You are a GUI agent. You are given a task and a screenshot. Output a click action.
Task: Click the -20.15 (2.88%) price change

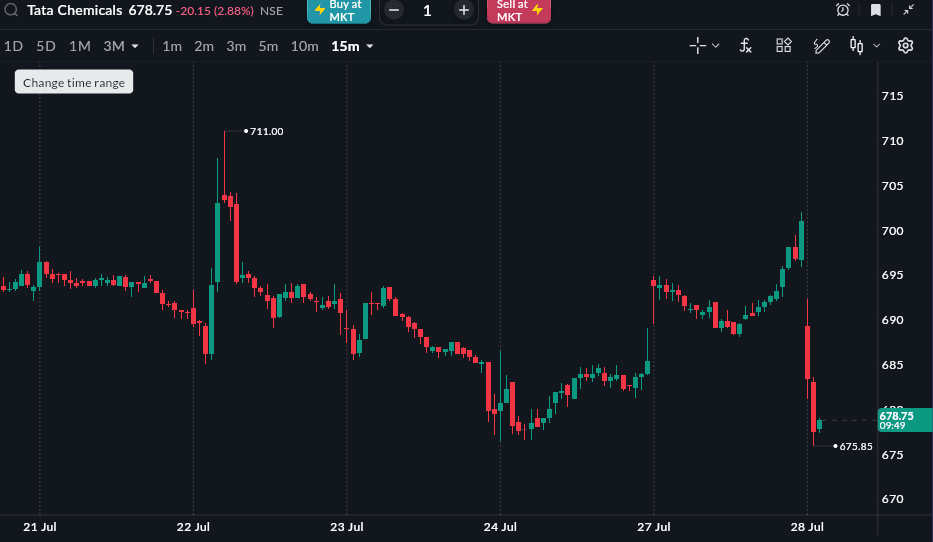[215, 11]
